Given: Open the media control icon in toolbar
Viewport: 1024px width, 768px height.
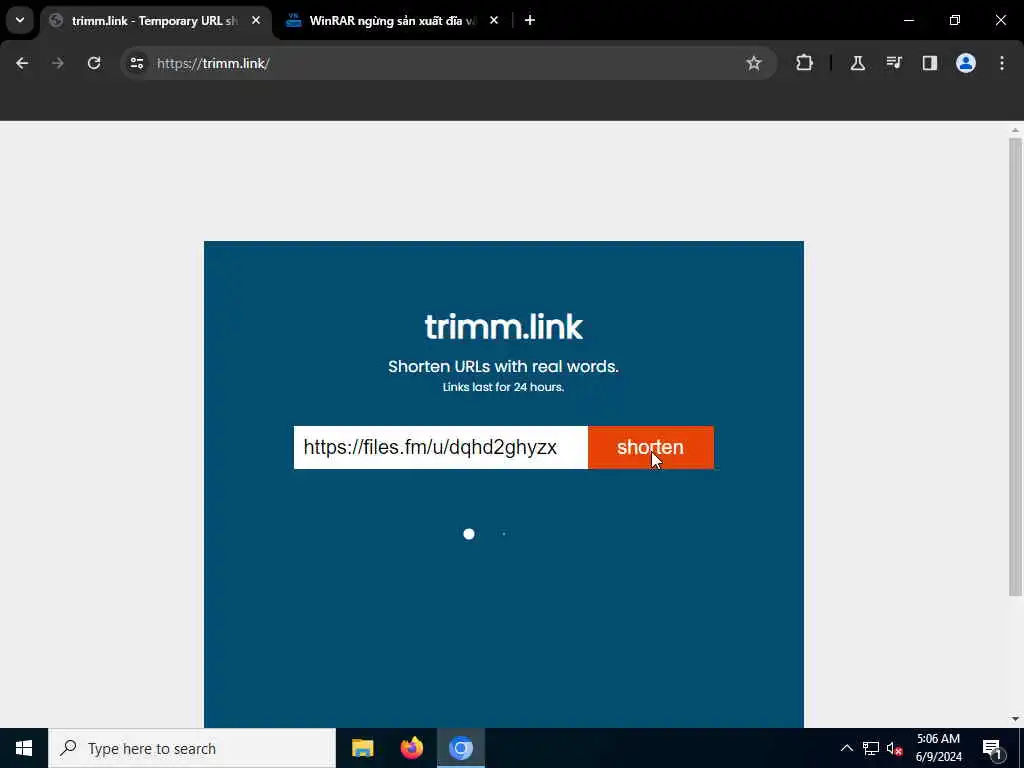Looking at the screenshot, I should (893, 63).
